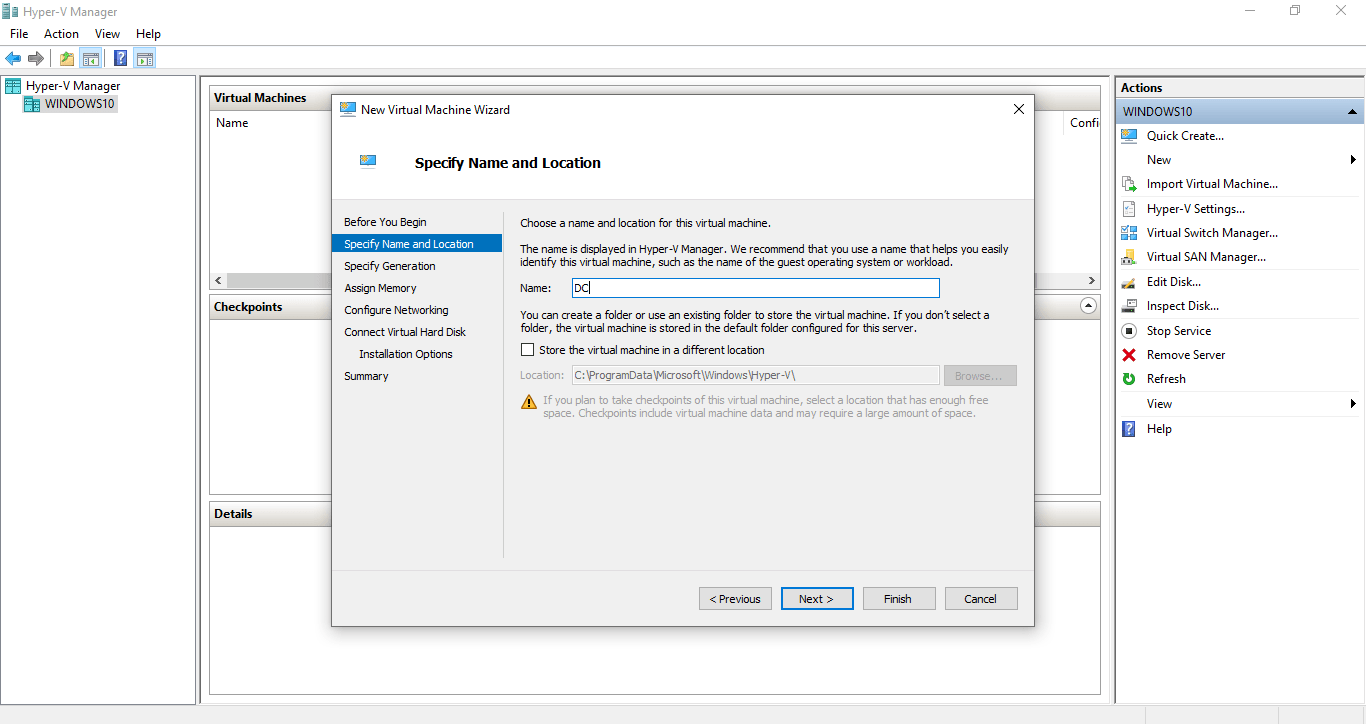The height and width of the screenshot is (724, 1366).
Task: Toggle the Show/Hide Action Pane toolbar icon
Action: 145,58
